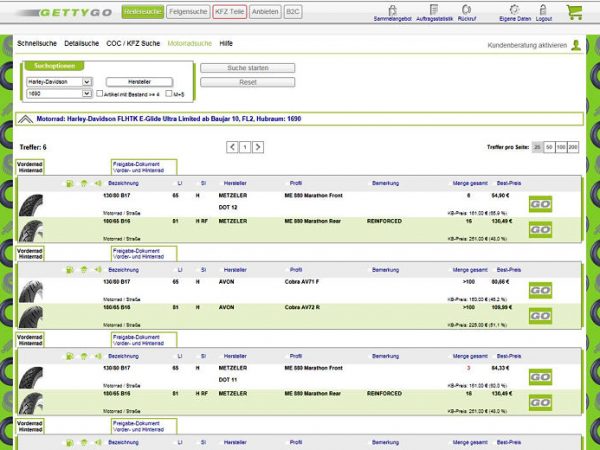Click Kundenberatung aktivieren link
The width and height of the screenshot is (600, 450).
[x=527, y=45]
